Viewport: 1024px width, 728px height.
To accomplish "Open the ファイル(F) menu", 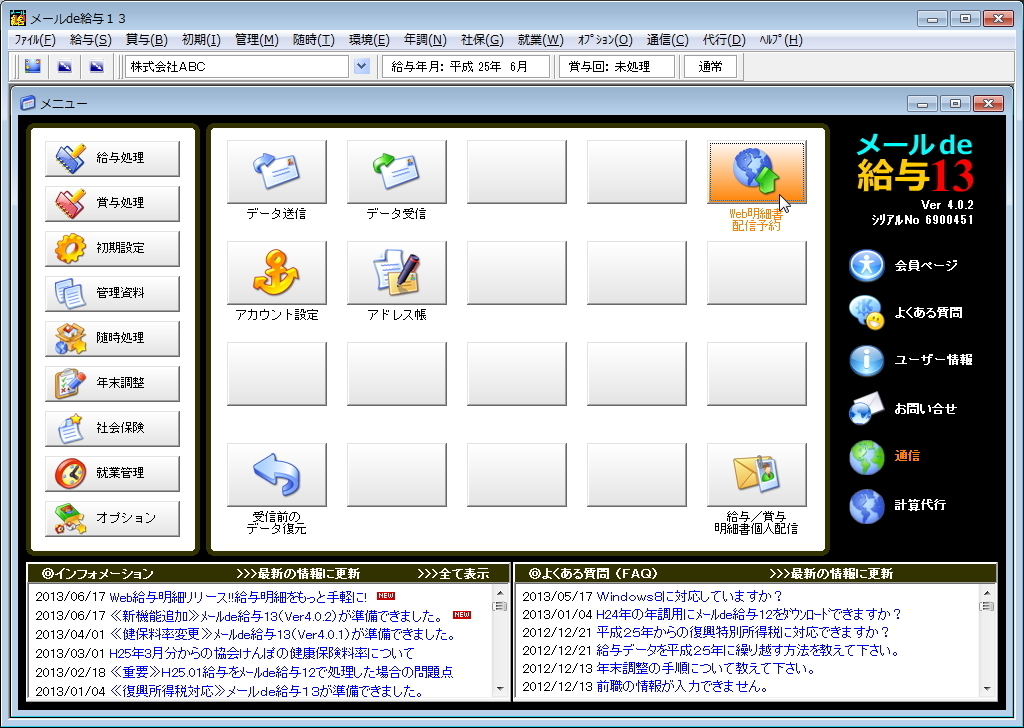I will (35, 40).
